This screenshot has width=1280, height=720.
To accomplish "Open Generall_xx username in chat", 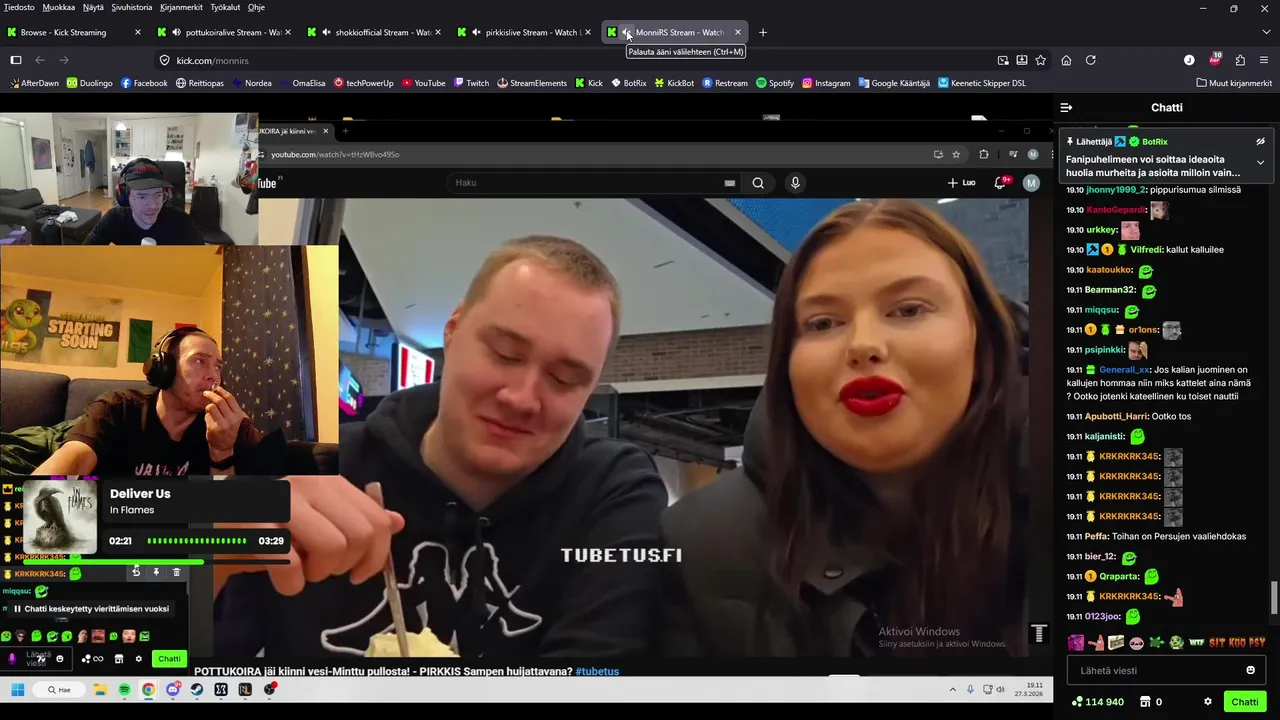I will (x=1125, y=370).
